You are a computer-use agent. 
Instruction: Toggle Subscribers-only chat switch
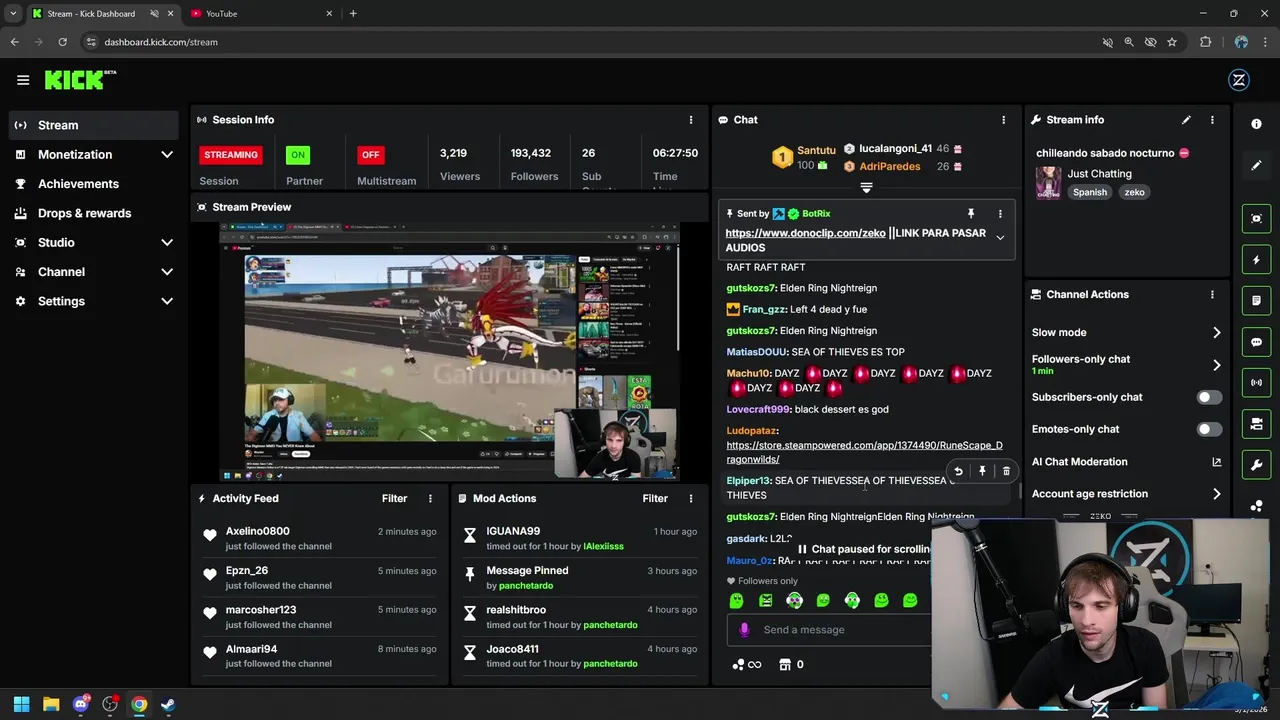(1209, 397)
